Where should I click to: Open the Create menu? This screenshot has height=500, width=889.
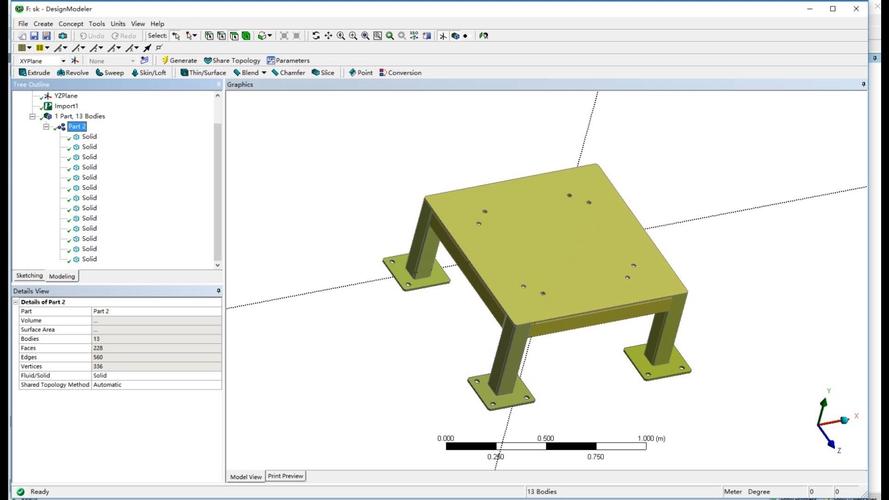pos(43,24)
